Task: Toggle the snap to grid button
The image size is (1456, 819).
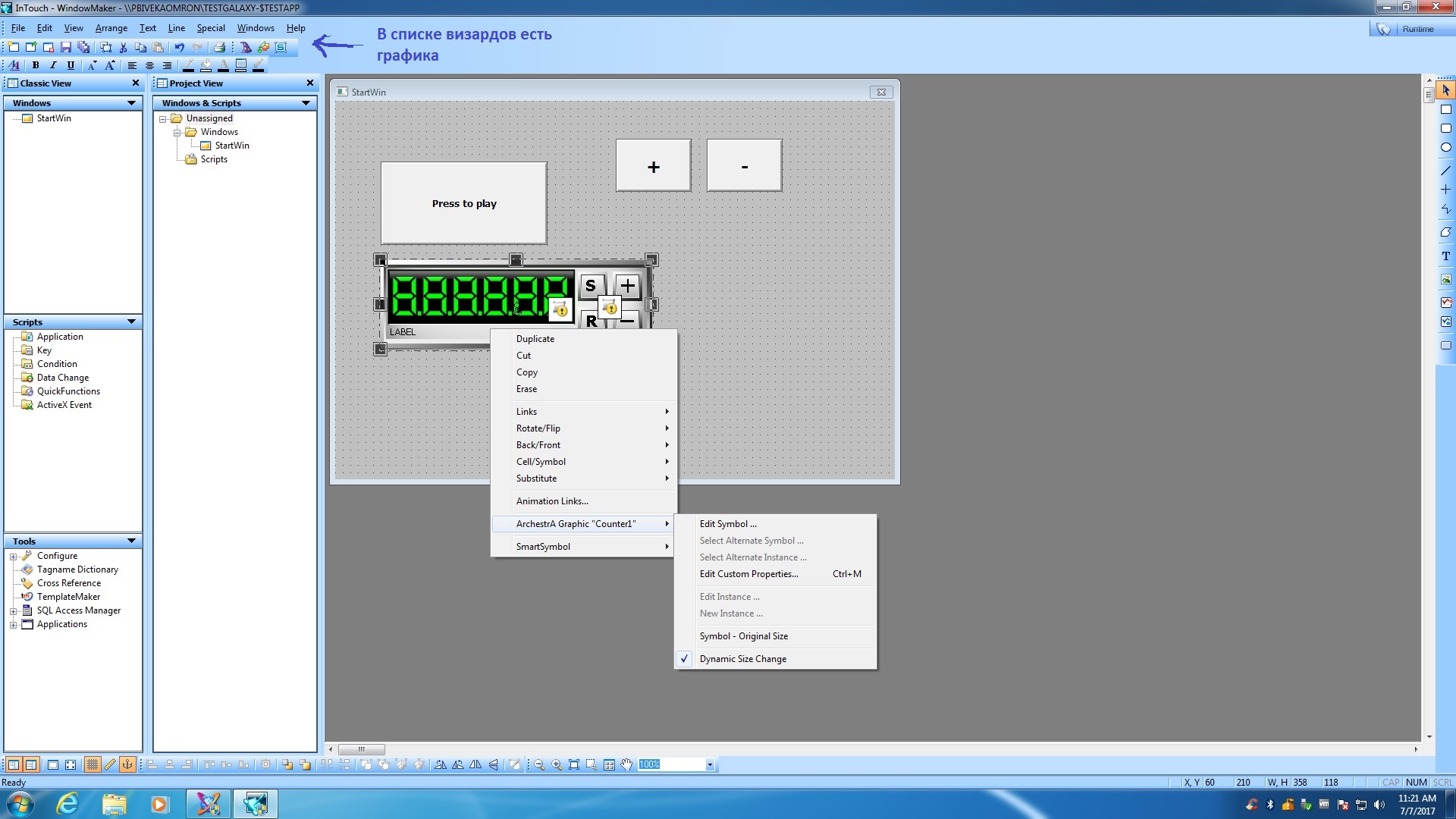Action: pos(93,765)
